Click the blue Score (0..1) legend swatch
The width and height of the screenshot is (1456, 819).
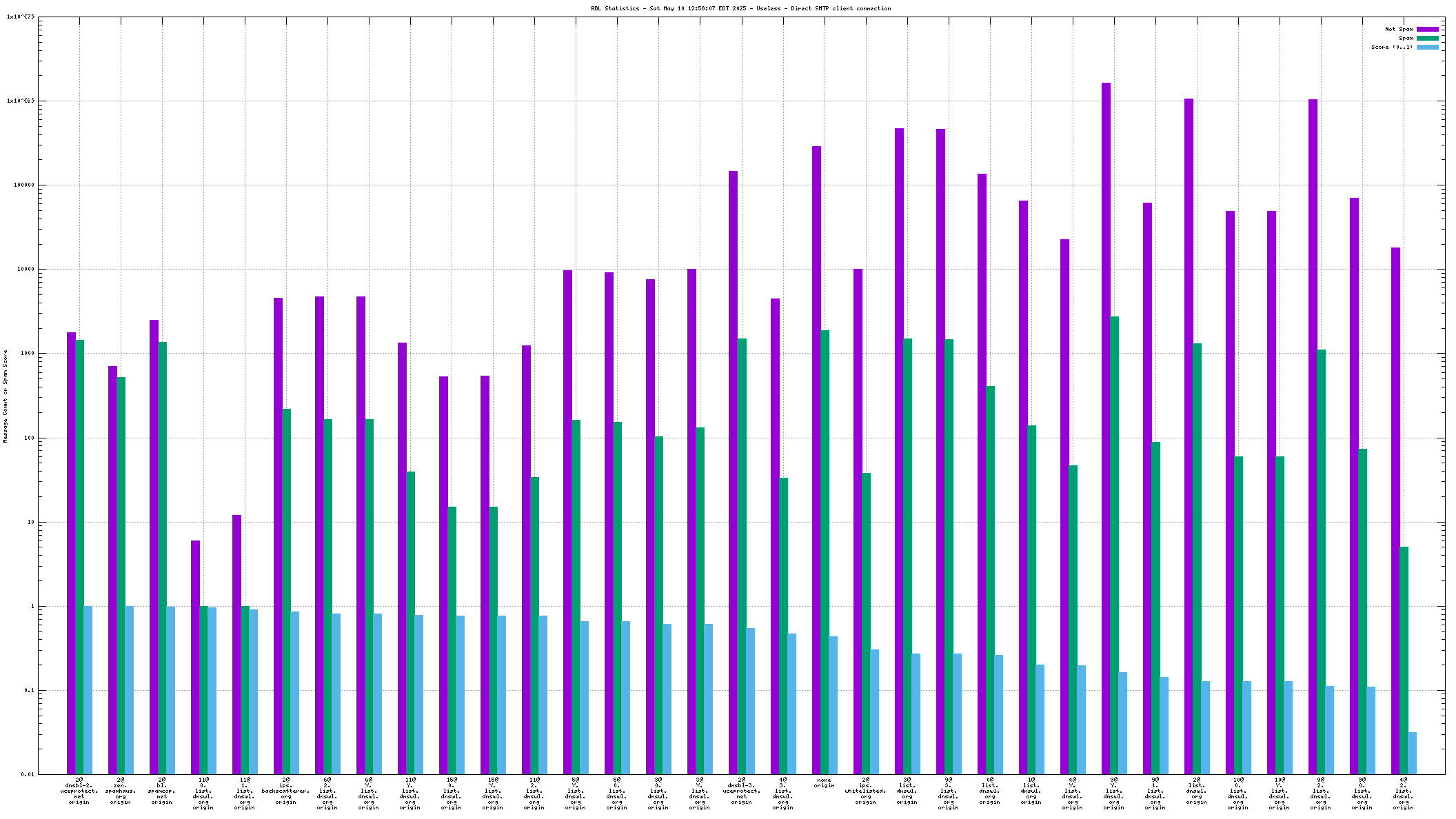(x=1427, y=47)
